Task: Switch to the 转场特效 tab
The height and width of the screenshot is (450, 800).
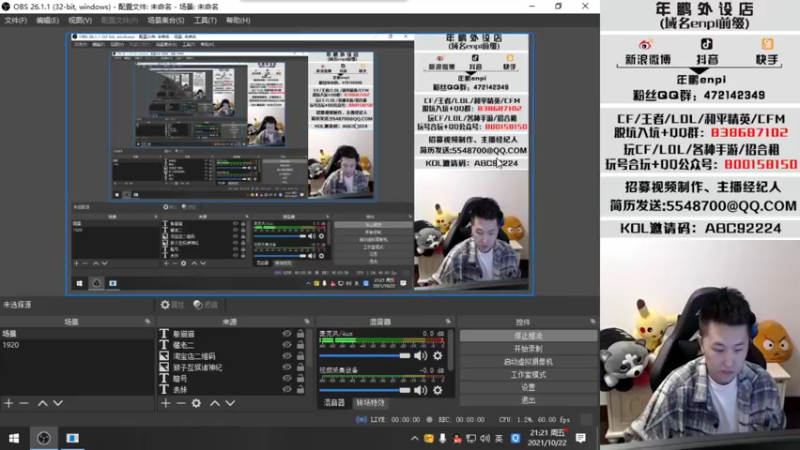Action: point(370,403)
